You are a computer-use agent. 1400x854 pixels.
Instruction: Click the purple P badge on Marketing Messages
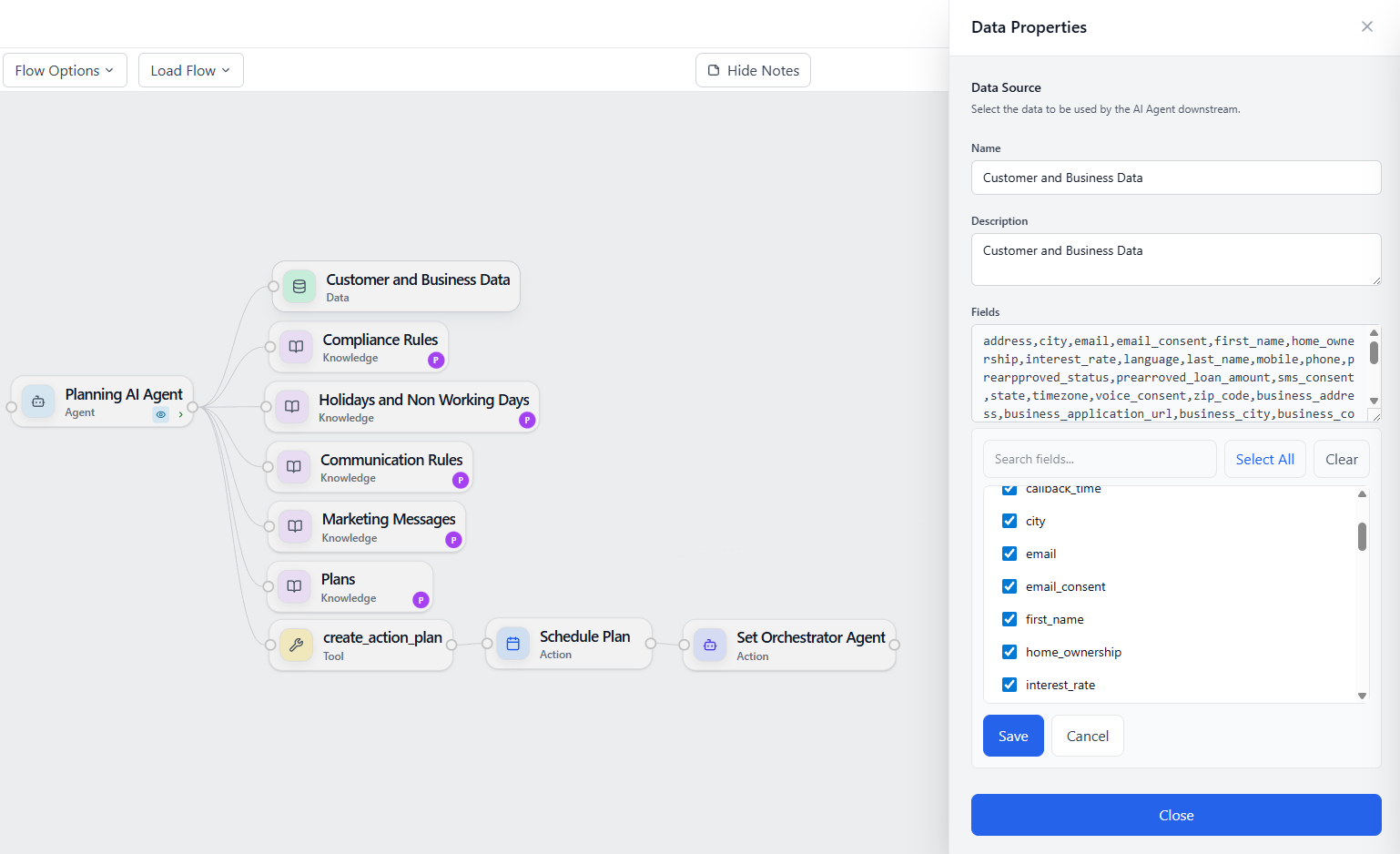453,540
